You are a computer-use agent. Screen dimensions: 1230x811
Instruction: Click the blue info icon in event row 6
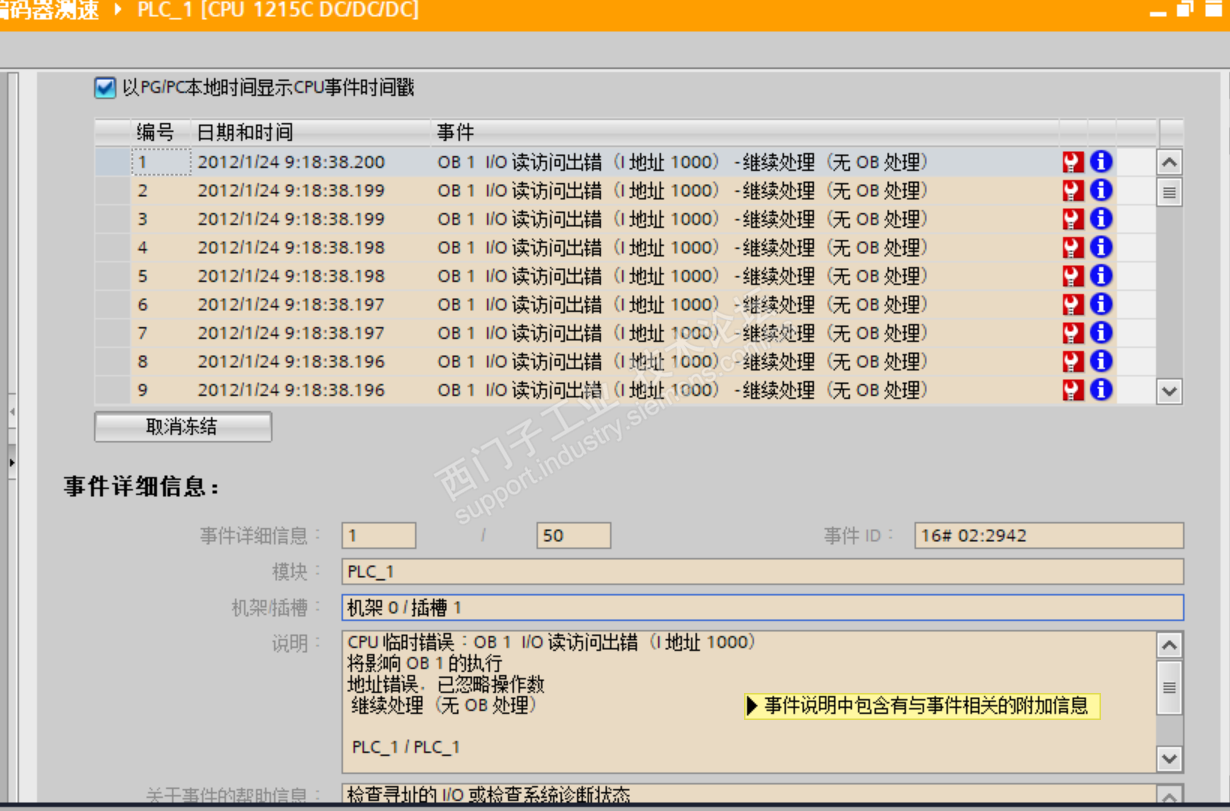tap(1101, 304)
